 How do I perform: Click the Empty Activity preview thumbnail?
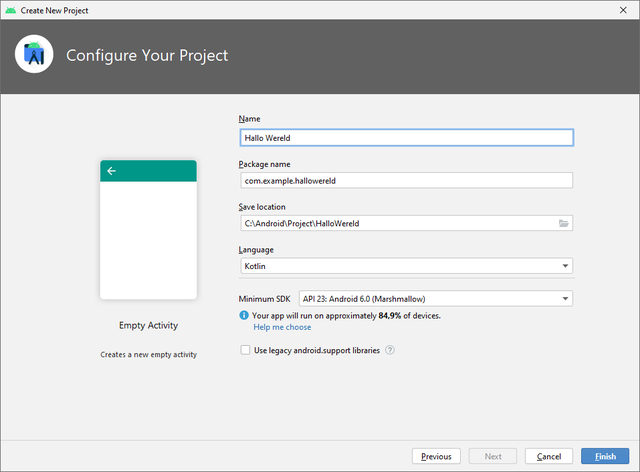[x=149, y=229]
